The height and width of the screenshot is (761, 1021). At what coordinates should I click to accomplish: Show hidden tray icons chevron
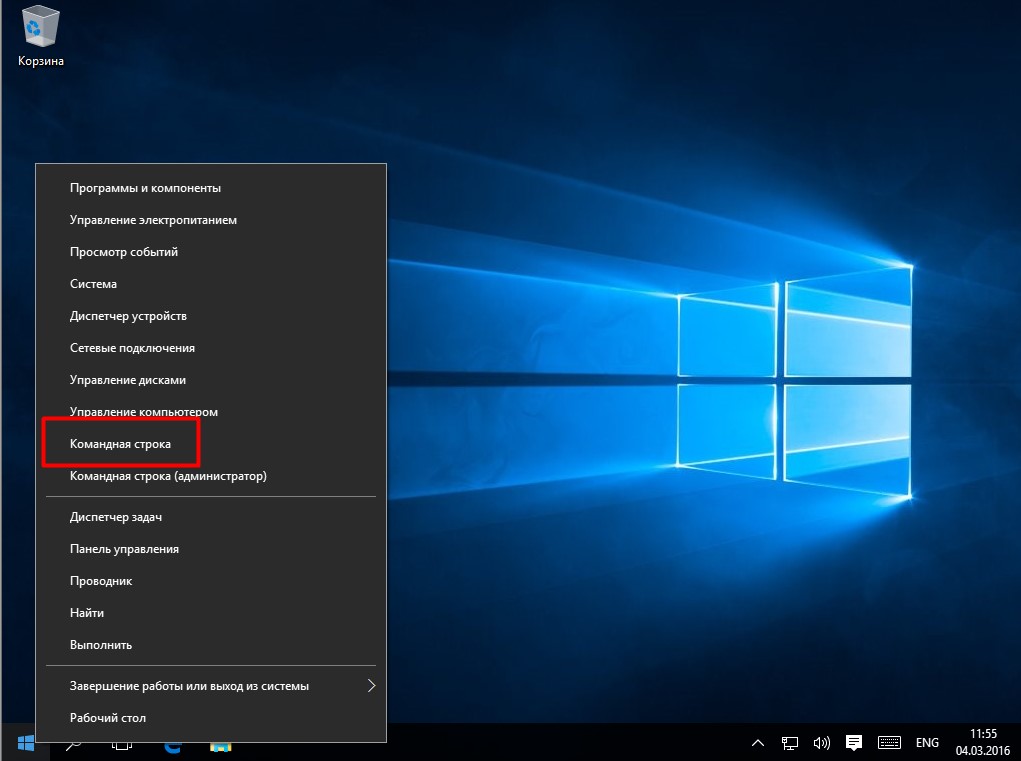tap(758, 743)
